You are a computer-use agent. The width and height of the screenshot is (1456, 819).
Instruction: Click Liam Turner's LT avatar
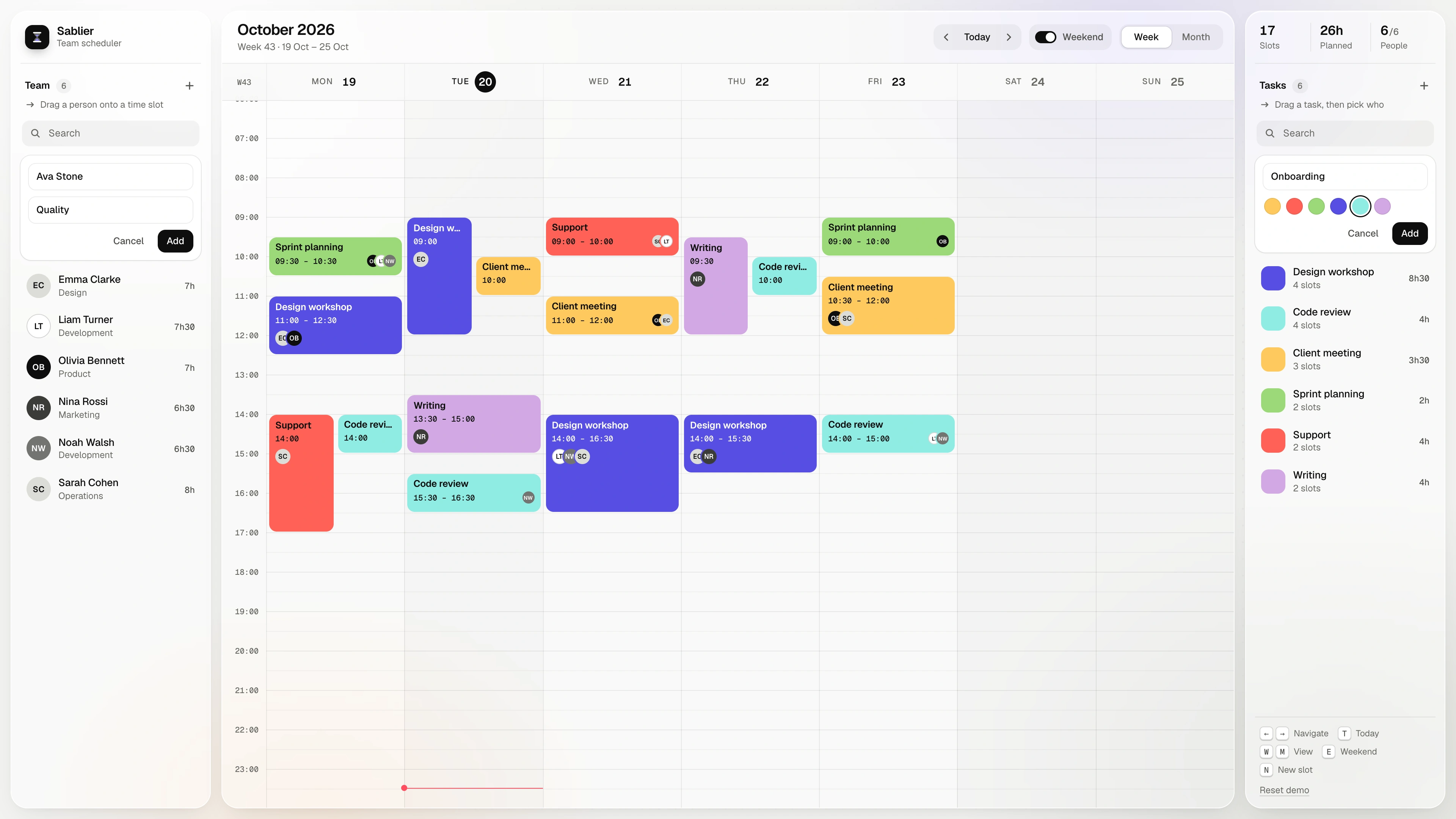pos(38,326)
